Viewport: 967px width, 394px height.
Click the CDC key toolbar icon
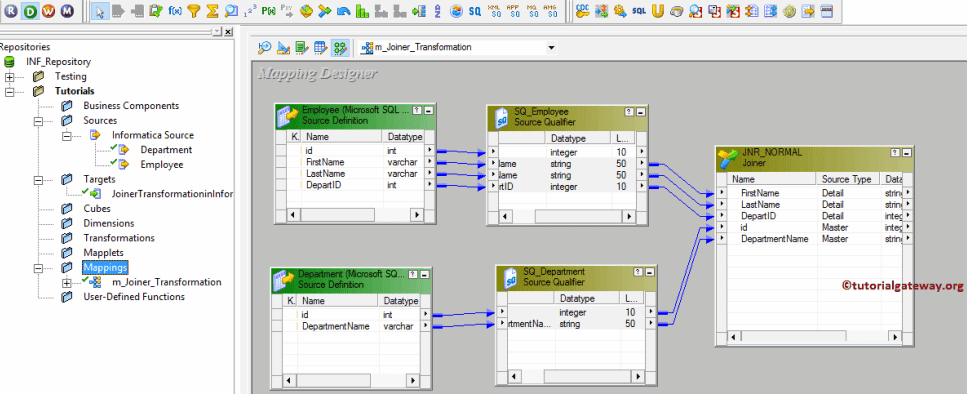582,10
